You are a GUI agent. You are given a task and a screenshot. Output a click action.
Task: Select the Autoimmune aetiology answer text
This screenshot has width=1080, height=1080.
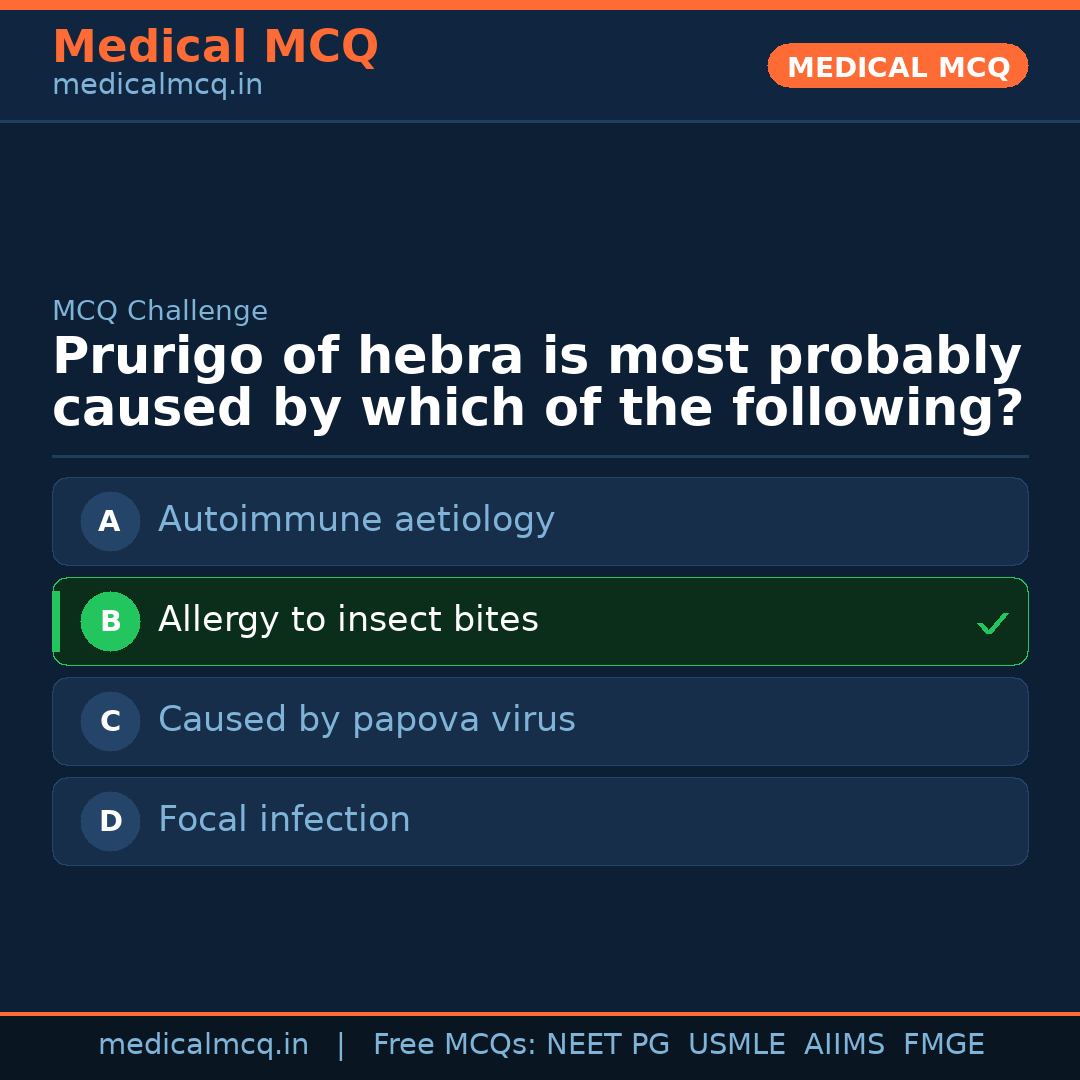356,520
